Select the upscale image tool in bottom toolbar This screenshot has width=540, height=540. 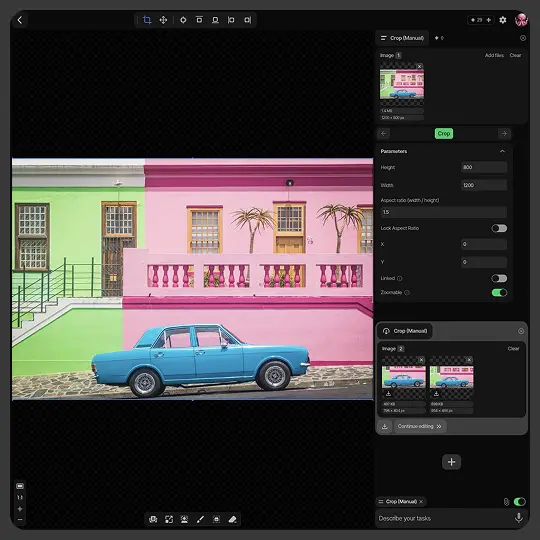(x=185, y=519)
